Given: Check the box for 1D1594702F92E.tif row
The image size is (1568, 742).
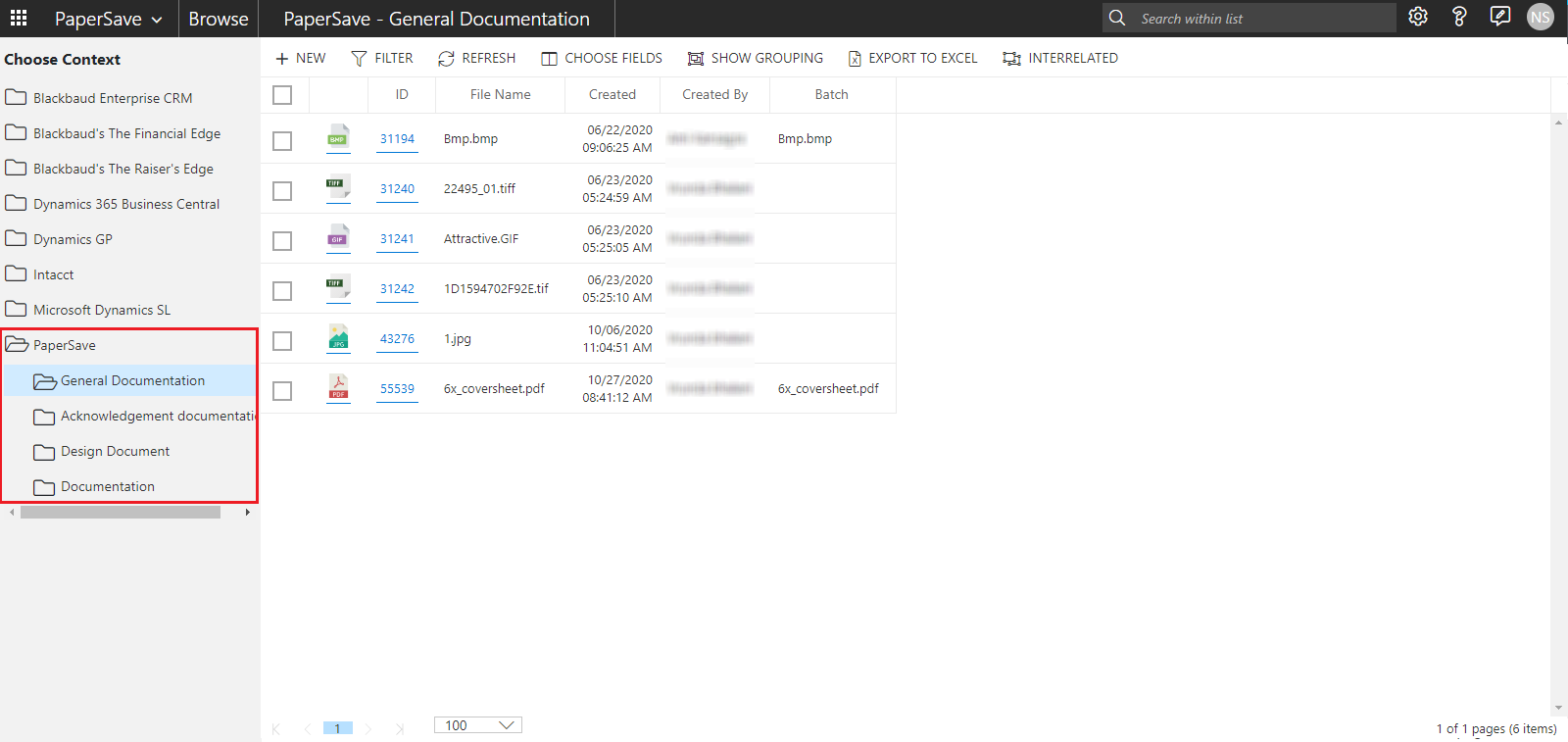Looking at the screenshot, I should point(282,291).
